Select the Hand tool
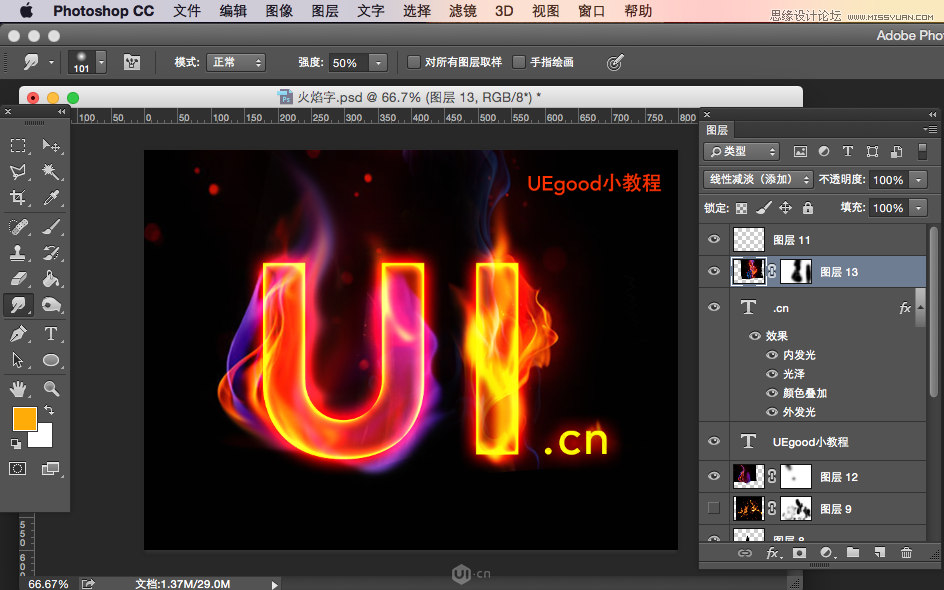The image size is (944, 590). (18, 389)
